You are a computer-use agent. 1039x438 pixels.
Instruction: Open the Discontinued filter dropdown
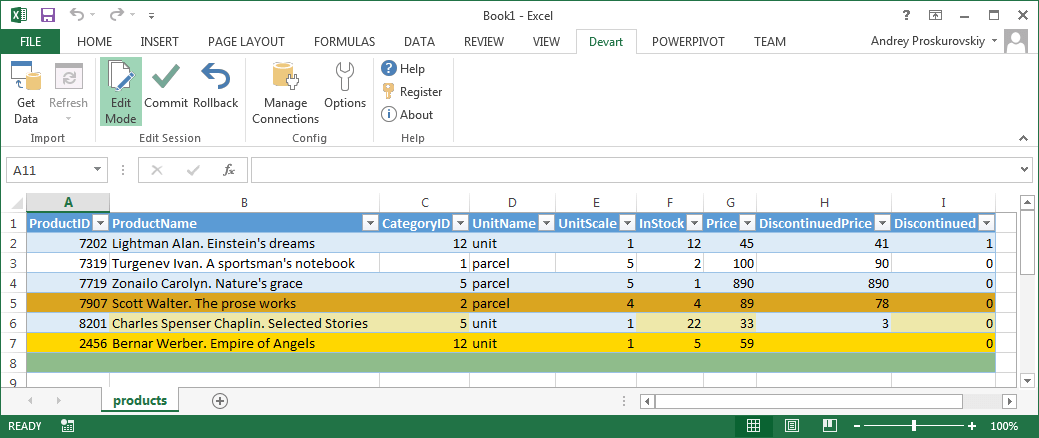click(986, 223)
